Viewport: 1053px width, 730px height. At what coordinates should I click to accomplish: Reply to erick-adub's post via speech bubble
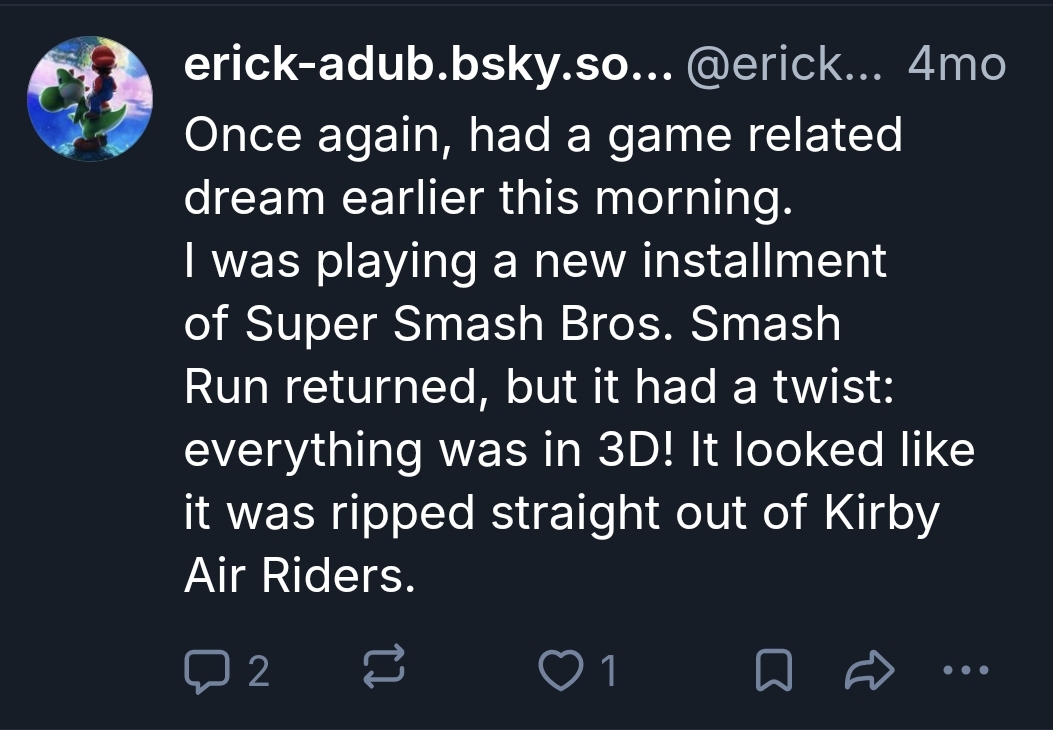(205, 670)
